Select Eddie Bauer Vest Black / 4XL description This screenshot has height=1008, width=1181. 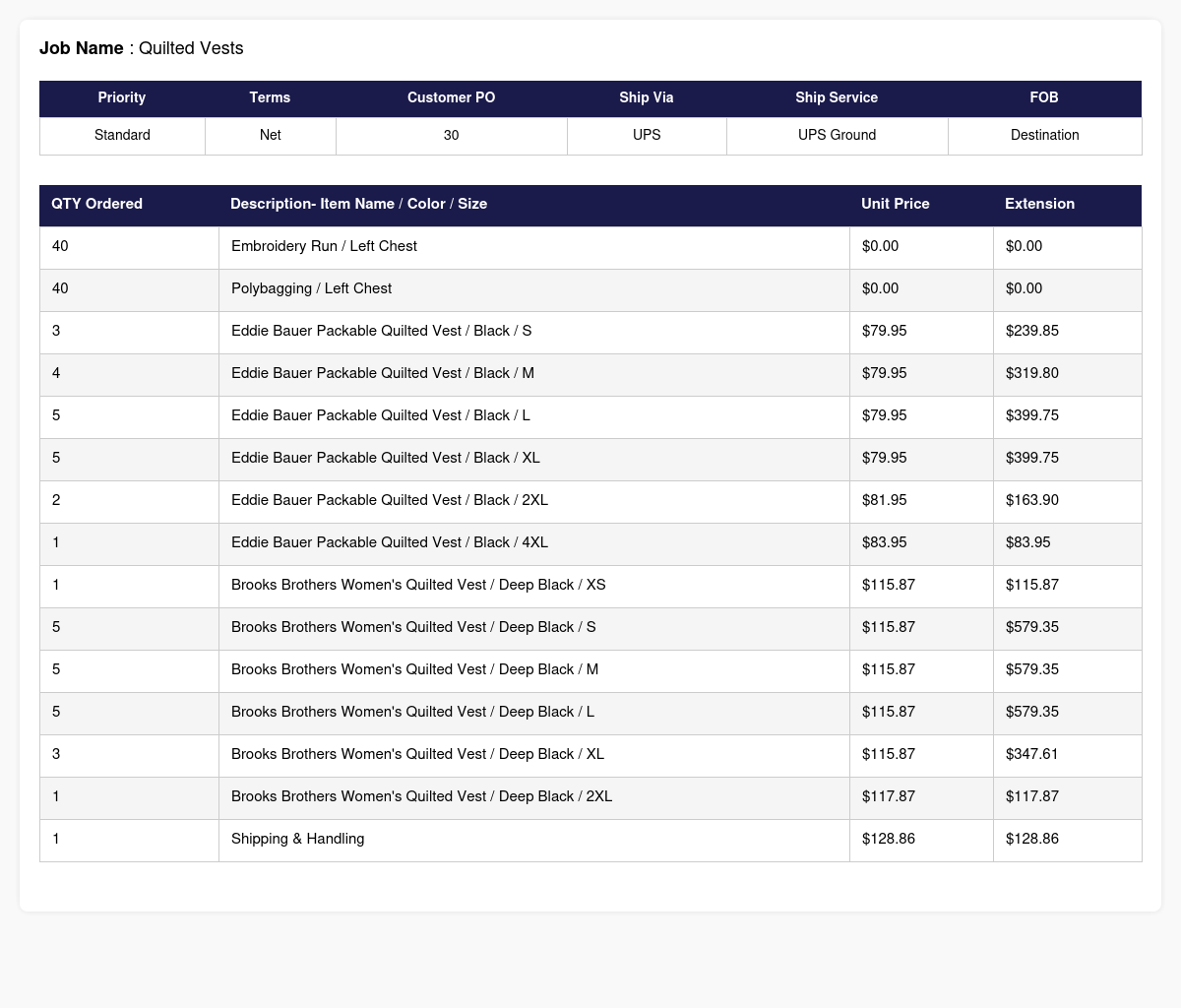pyautogui.click(x=390, y=542)
